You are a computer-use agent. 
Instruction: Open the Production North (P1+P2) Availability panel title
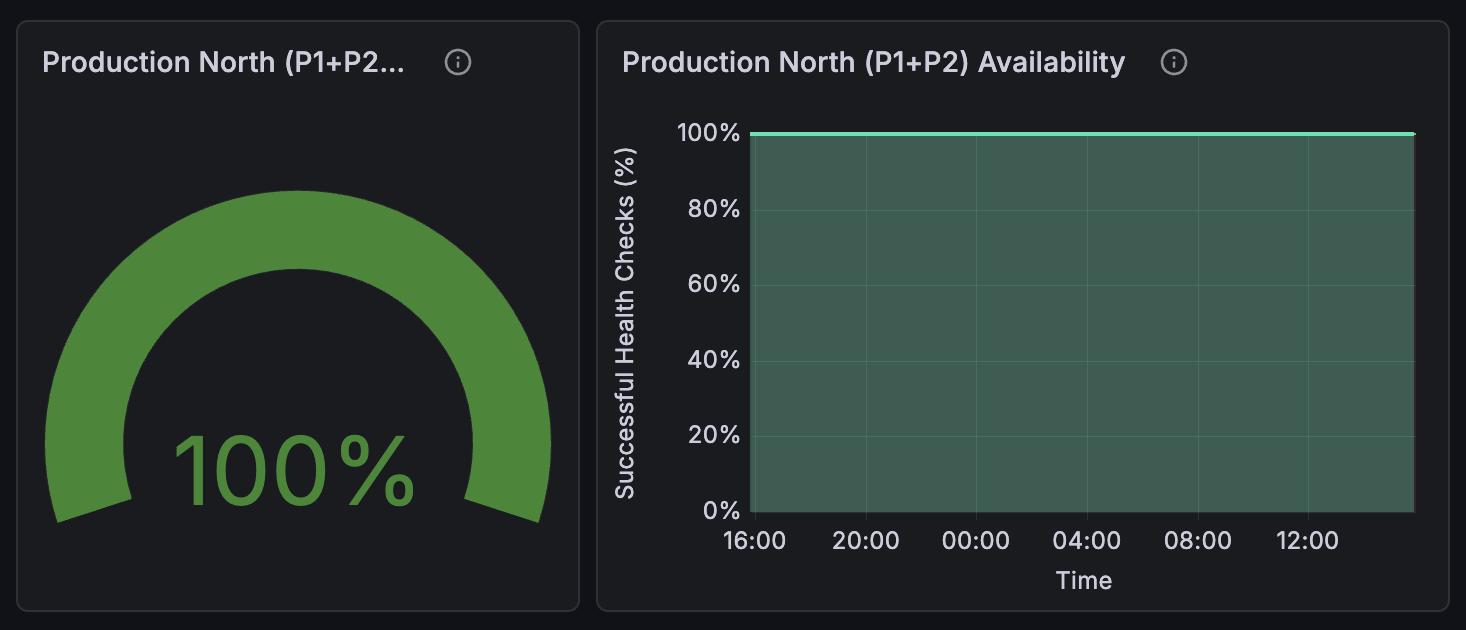pyautogui.click(x=873, y=62)
